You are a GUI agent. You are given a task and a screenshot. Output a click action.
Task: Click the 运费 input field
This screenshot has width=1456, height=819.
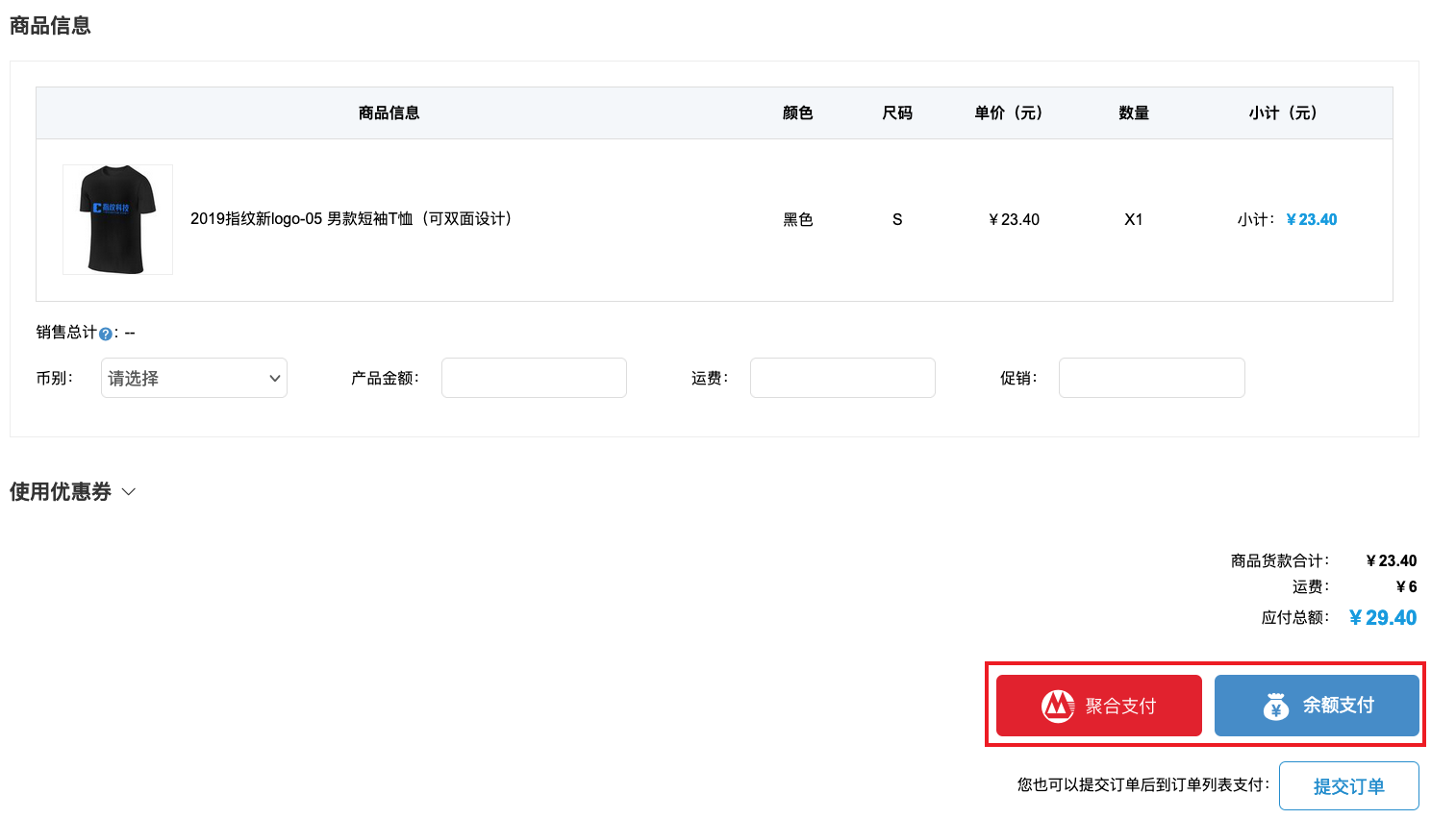point(842,378)
